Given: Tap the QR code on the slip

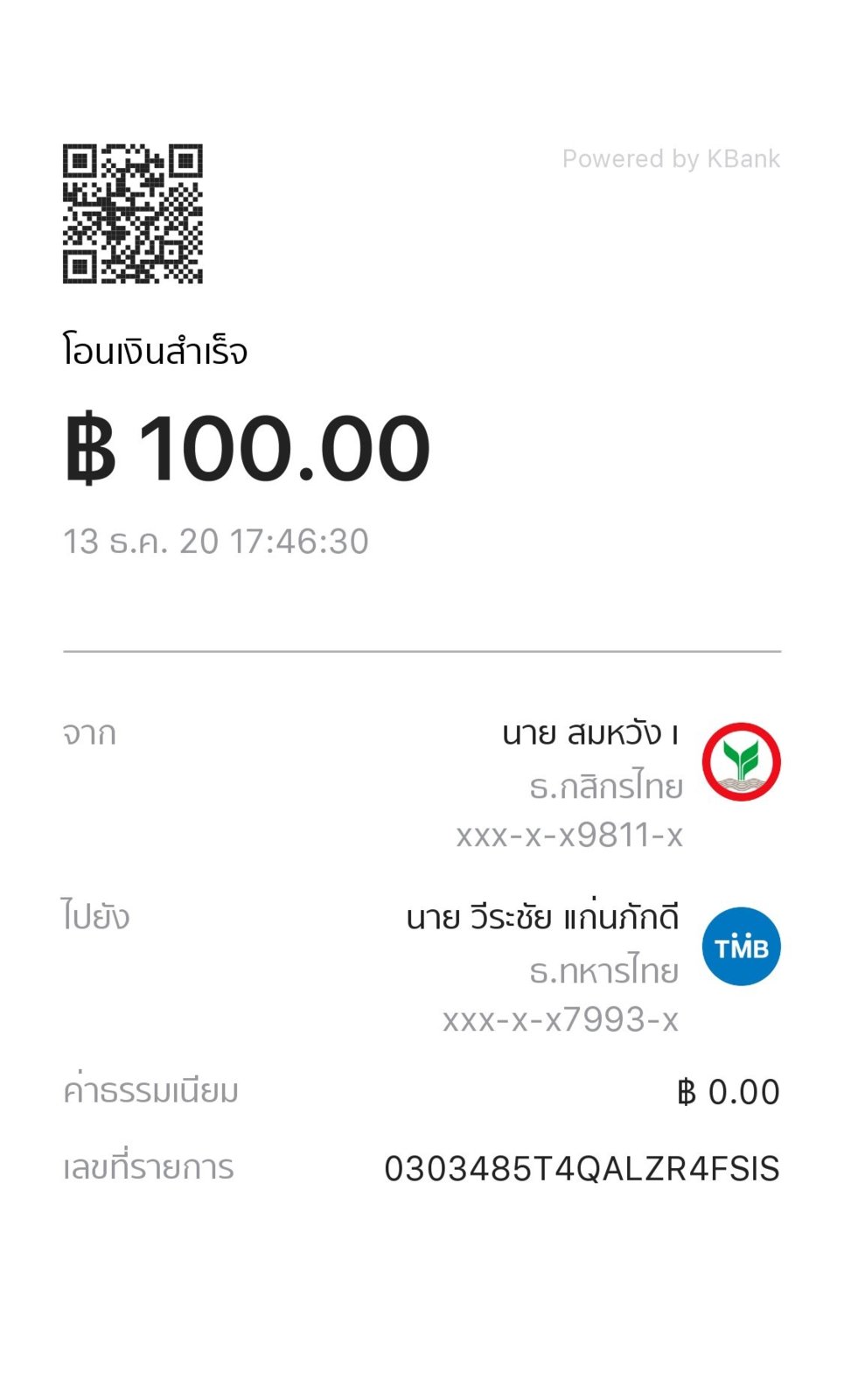Looking at the screenshot, I should pyautogui.click(x=133, y=213).
